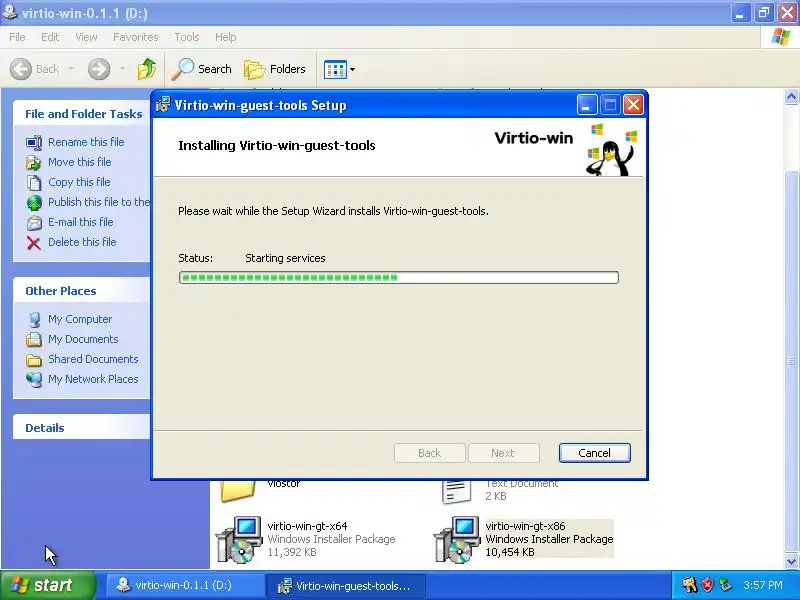This screenshot has width=800, height=600.
Task: Open the Favorites menu
Action: tap(136, 37)
